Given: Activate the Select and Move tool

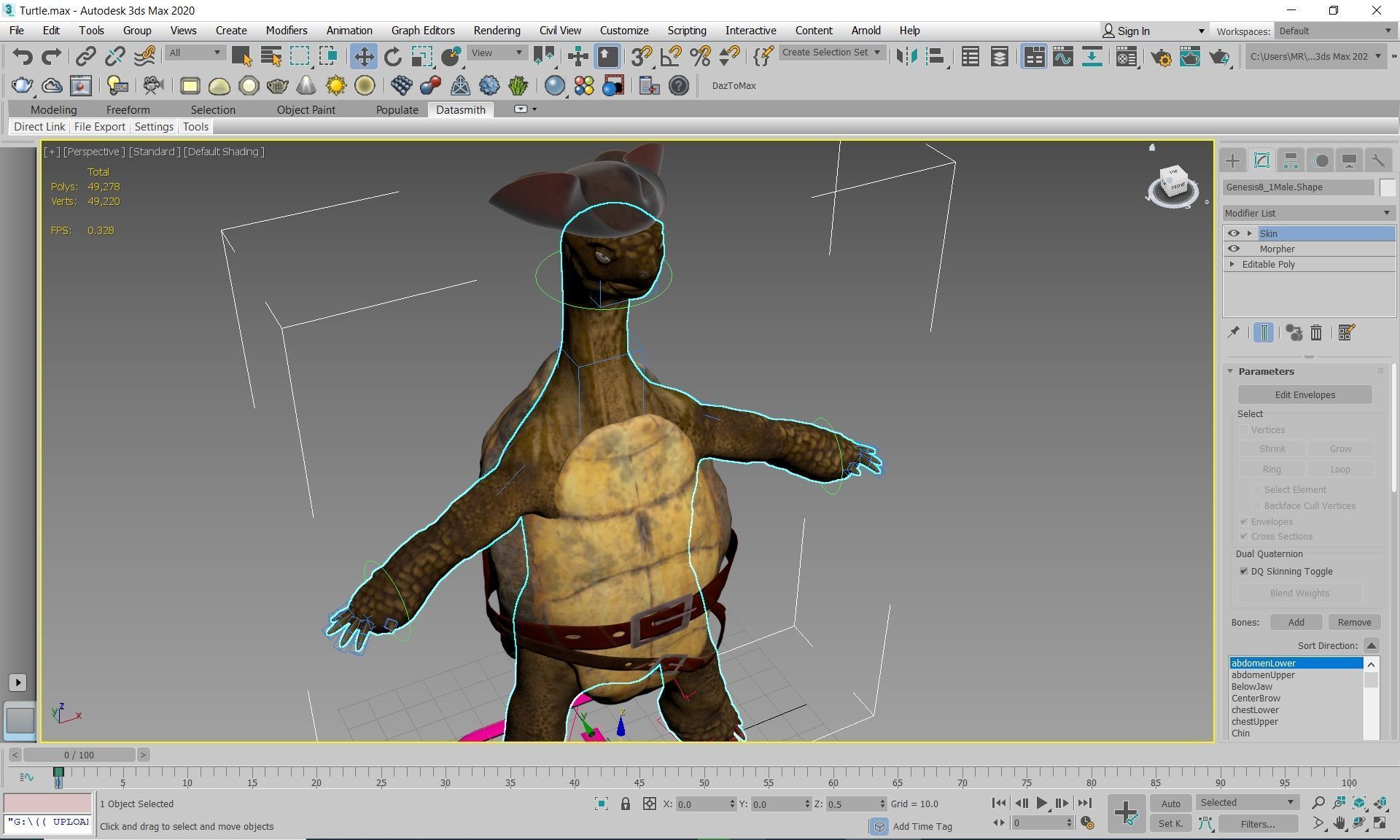Looking at the screenshot, I should [x=363, y=56].
